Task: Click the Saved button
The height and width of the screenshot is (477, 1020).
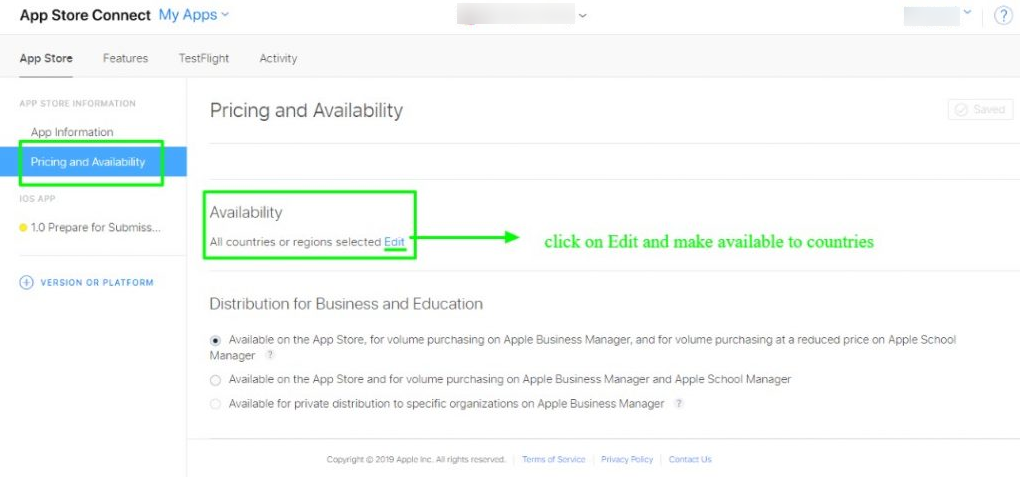Action: [980, 109]
